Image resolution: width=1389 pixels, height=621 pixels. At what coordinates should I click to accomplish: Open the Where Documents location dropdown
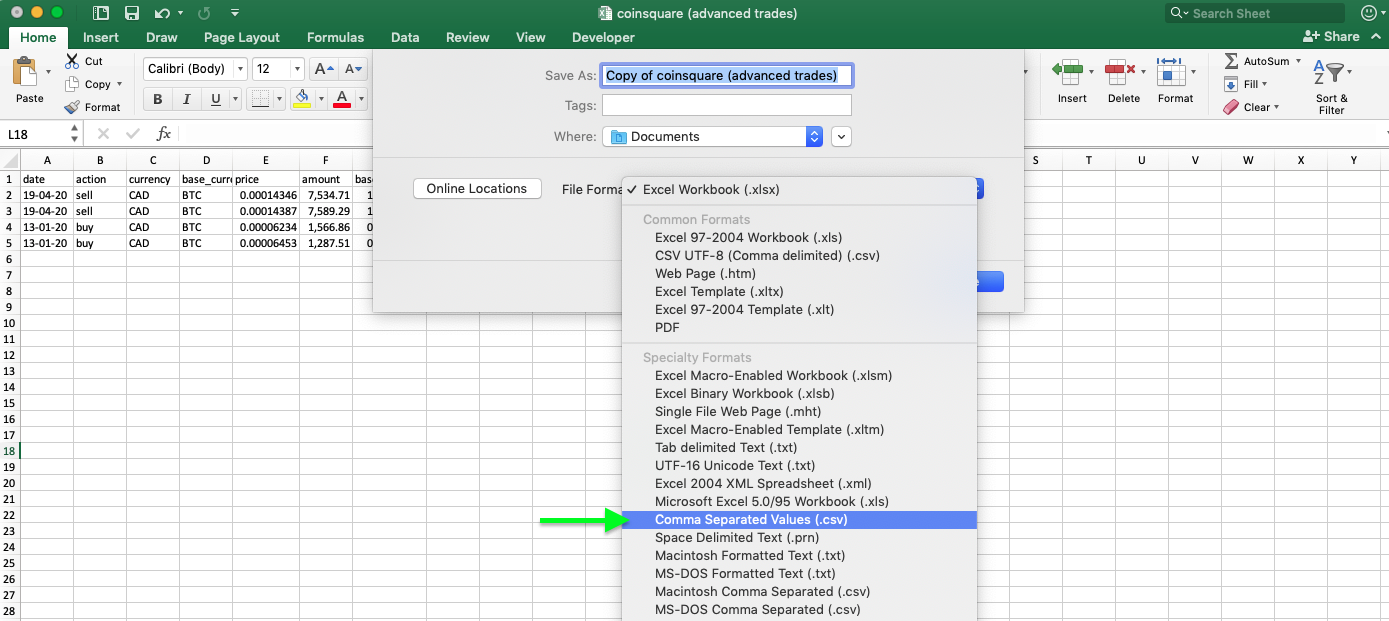(x=712, y=136)
